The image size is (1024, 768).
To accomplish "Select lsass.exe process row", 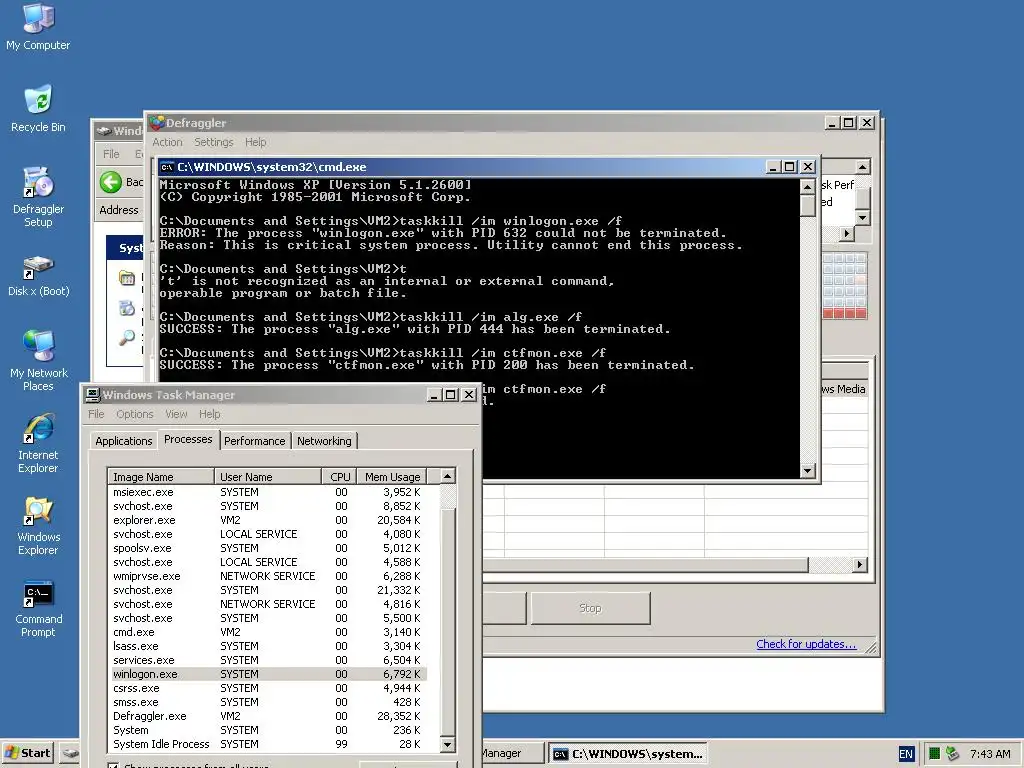I will tap(268, 647).
